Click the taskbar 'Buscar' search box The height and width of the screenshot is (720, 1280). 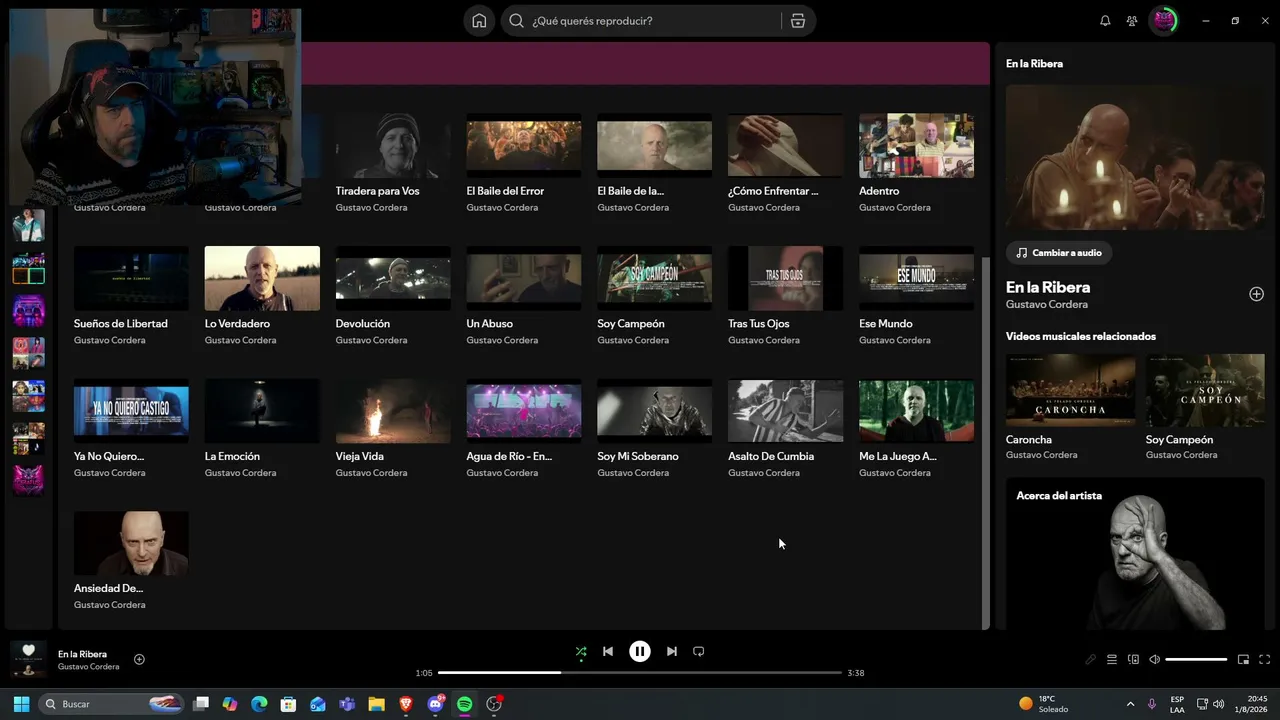[x=112, y=704]
